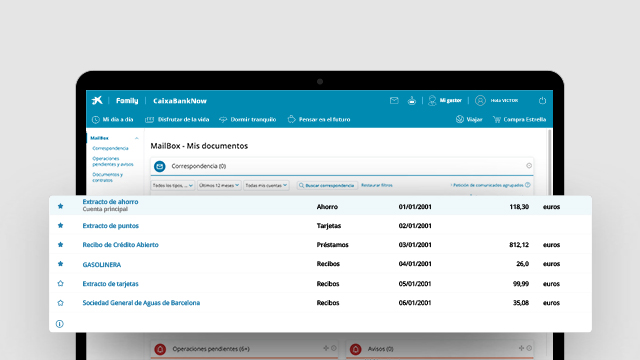Select Correspondencia in the sidebar
The width and height of the screenshot is (640, 360).
pos(110,148)
